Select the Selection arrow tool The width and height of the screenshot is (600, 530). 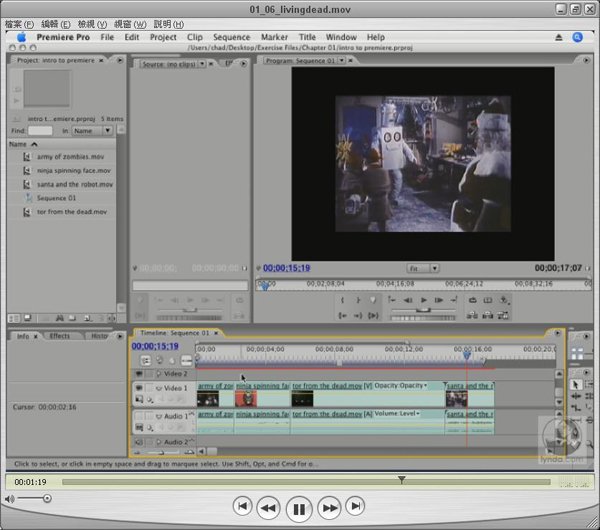pyautogui.click(x=576, y=385)
